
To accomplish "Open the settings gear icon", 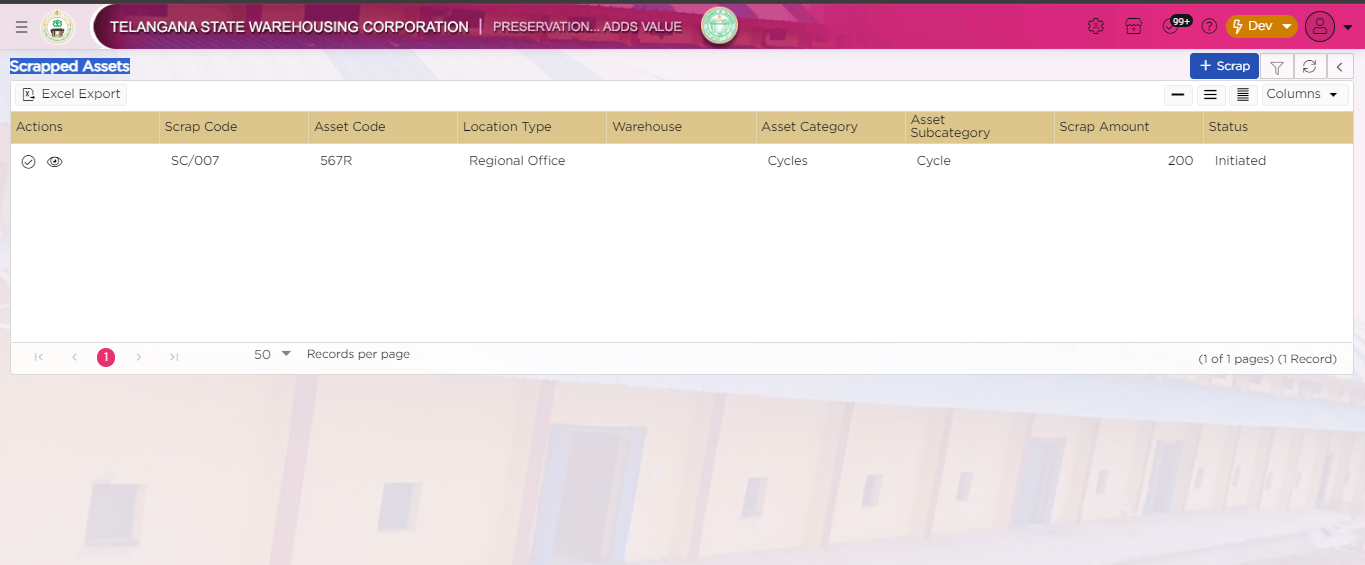I will click(1096, 26).
